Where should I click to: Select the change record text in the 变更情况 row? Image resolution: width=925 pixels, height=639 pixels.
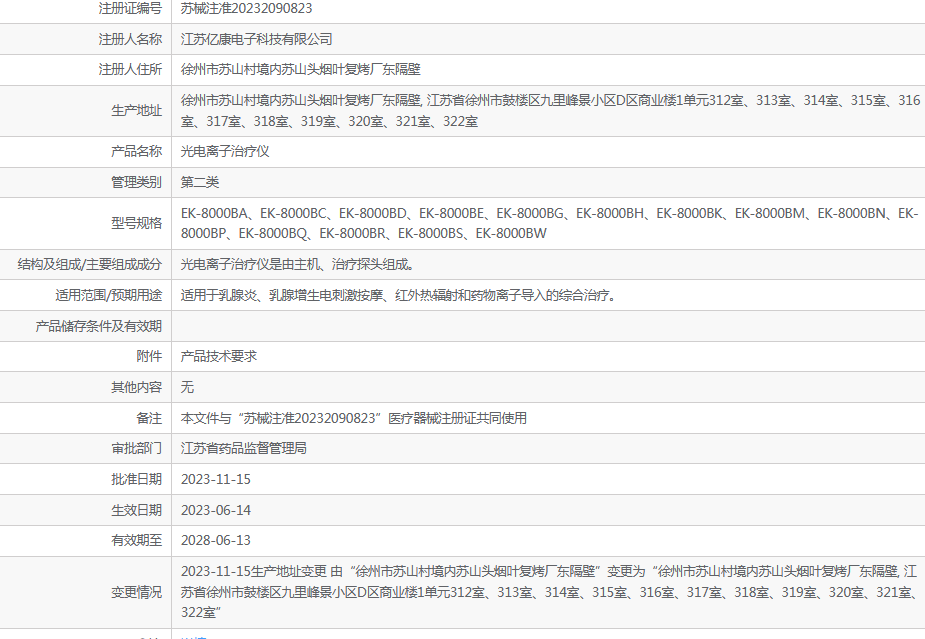coord(549,592)
